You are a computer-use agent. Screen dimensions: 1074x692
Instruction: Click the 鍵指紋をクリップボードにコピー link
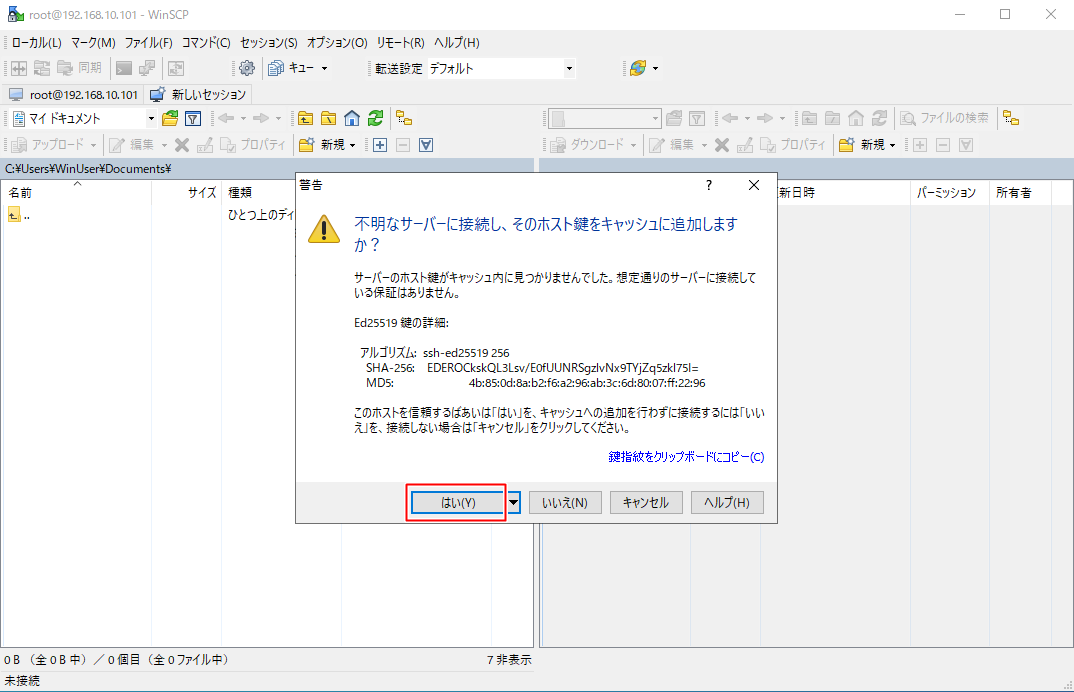pyautogui.click(x=686, y=457)
